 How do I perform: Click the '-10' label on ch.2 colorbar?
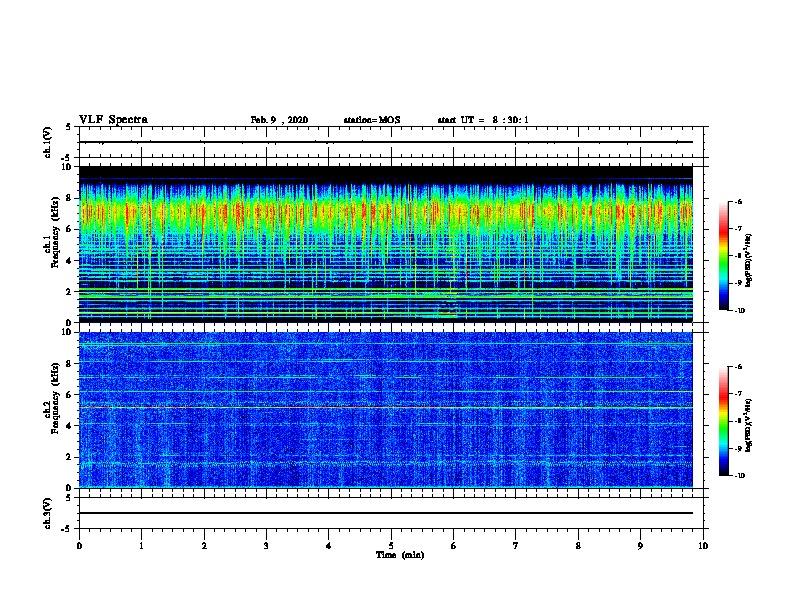point(740,476)
